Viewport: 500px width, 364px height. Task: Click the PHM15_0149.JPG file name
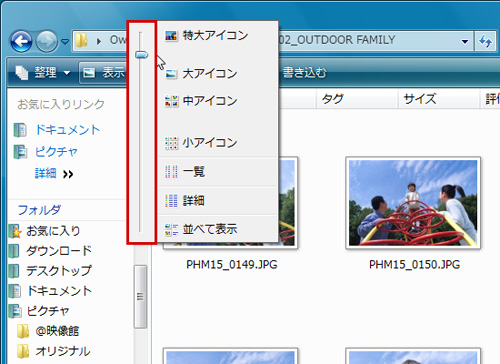232,265
